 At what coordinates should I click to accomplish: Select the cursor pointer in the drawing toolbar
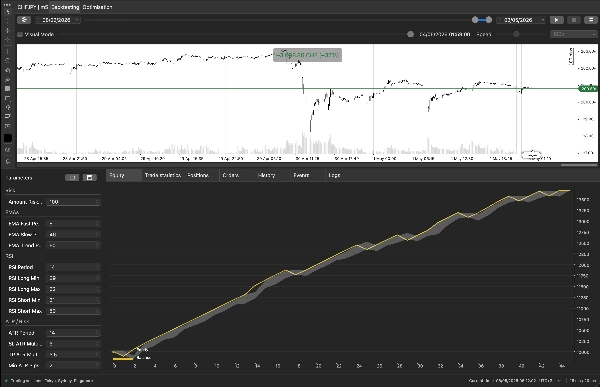8,12
